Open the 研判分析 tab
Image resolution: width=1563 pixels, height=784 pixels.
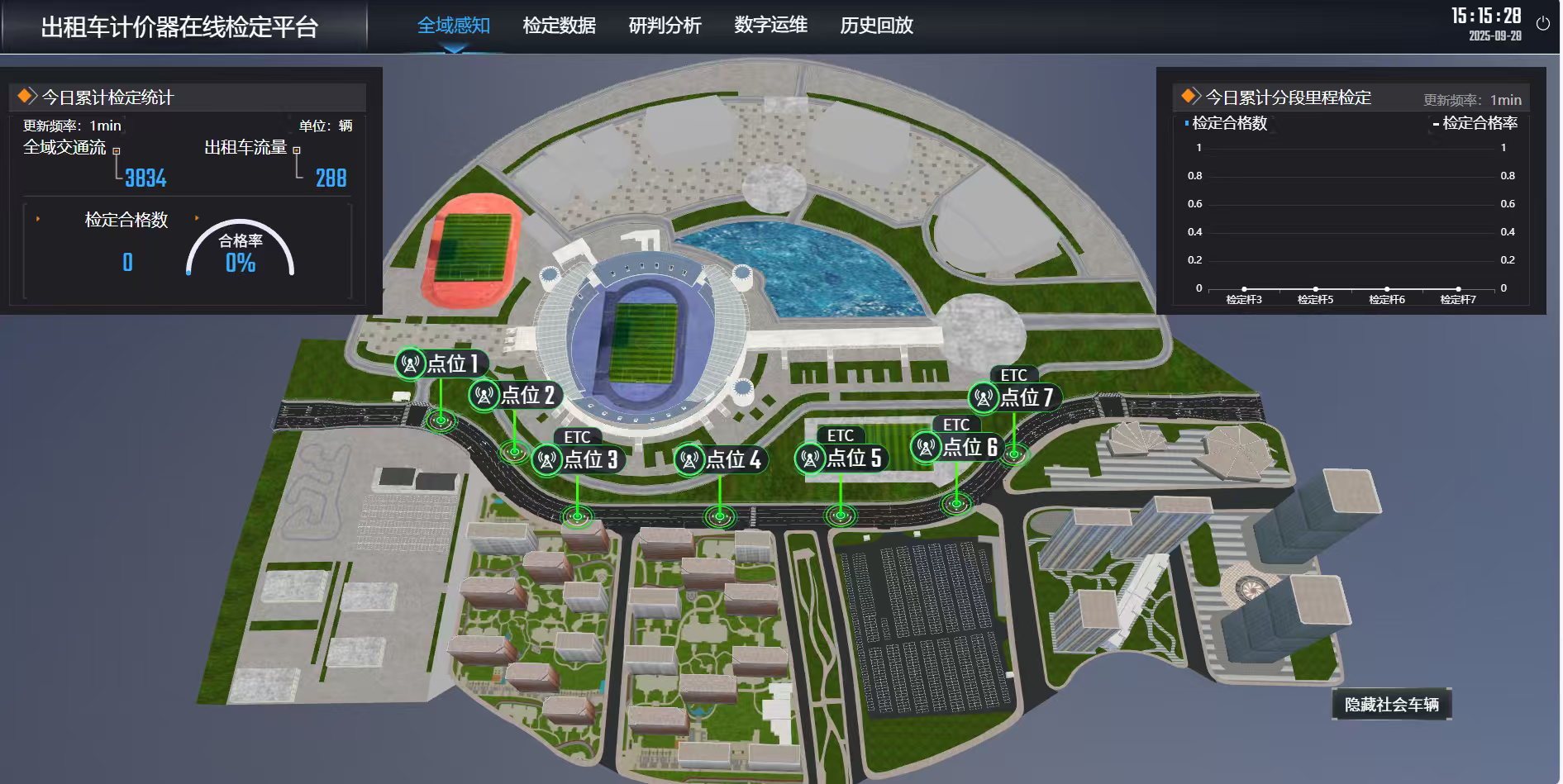[x=665, y=26]
